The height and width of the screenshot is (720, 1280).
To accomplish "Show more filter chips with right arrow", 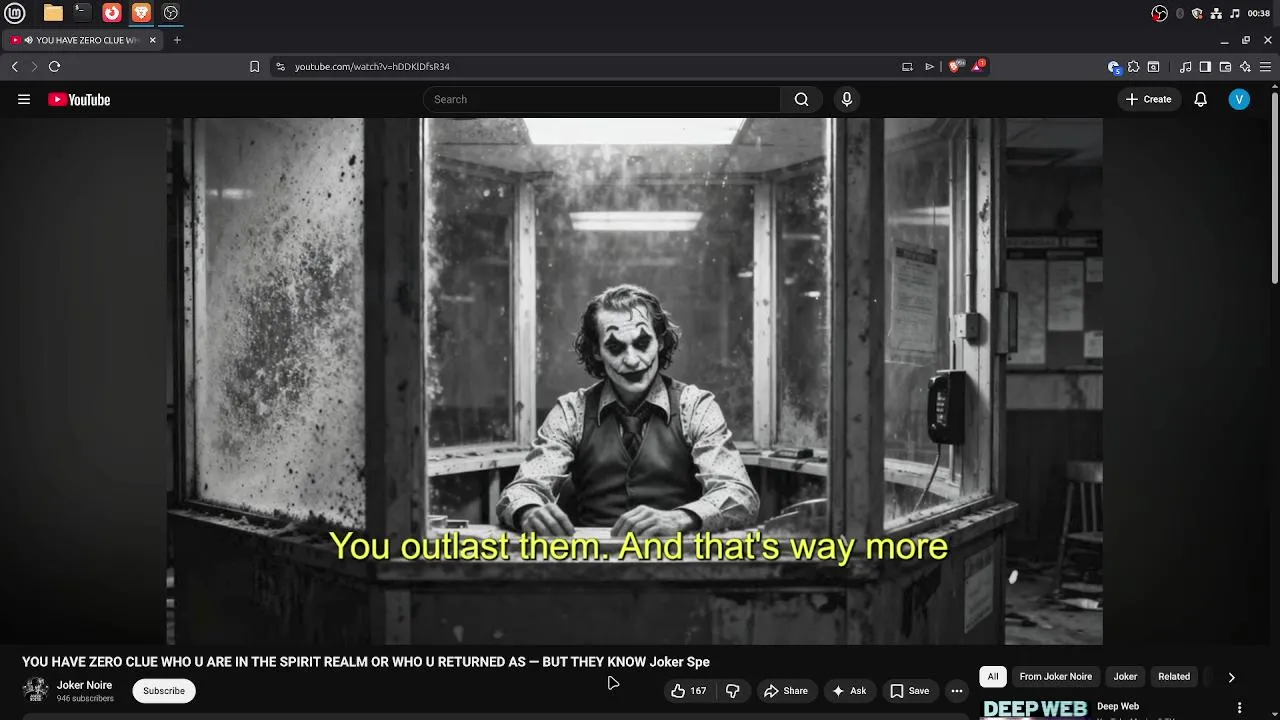I will (1232, 677).
